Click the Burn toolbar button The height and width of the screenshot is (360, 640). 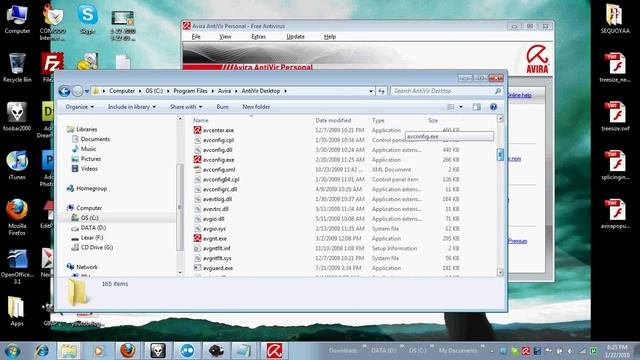click(222, 107)
